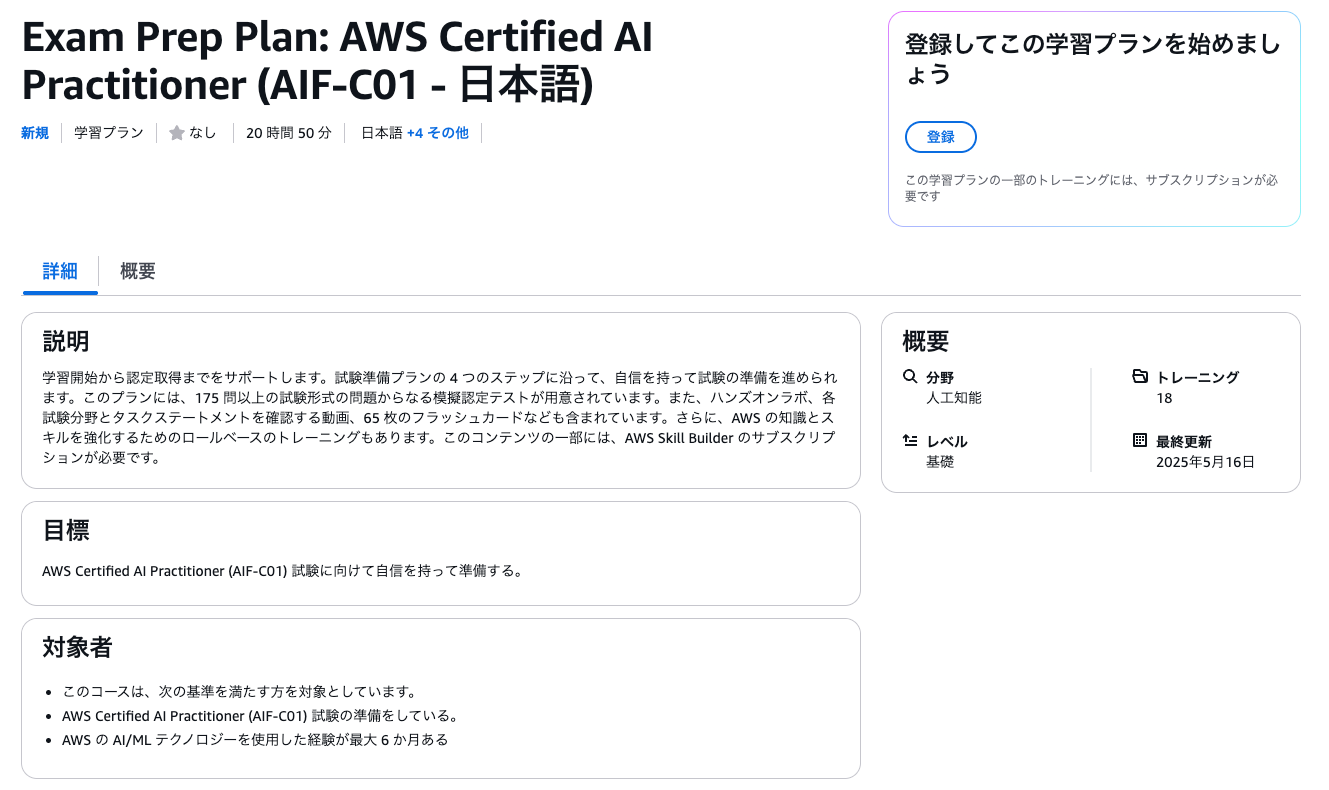This screenshot has height=790, width=1329.
Task: Click the 学習プラン type label
Action: pyautogui.click(x=109, y=133)
